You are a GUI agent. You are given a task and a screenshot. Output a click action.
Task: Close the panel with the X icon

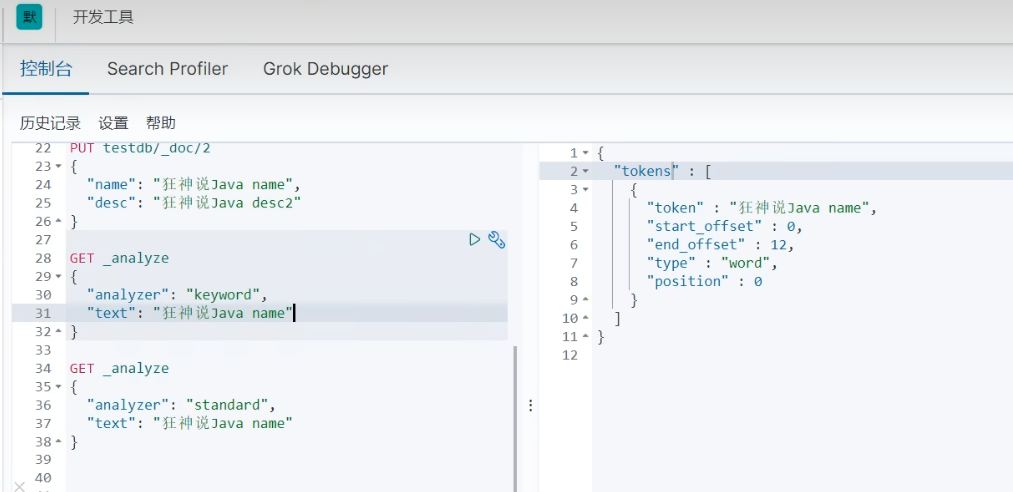[19, 486]
